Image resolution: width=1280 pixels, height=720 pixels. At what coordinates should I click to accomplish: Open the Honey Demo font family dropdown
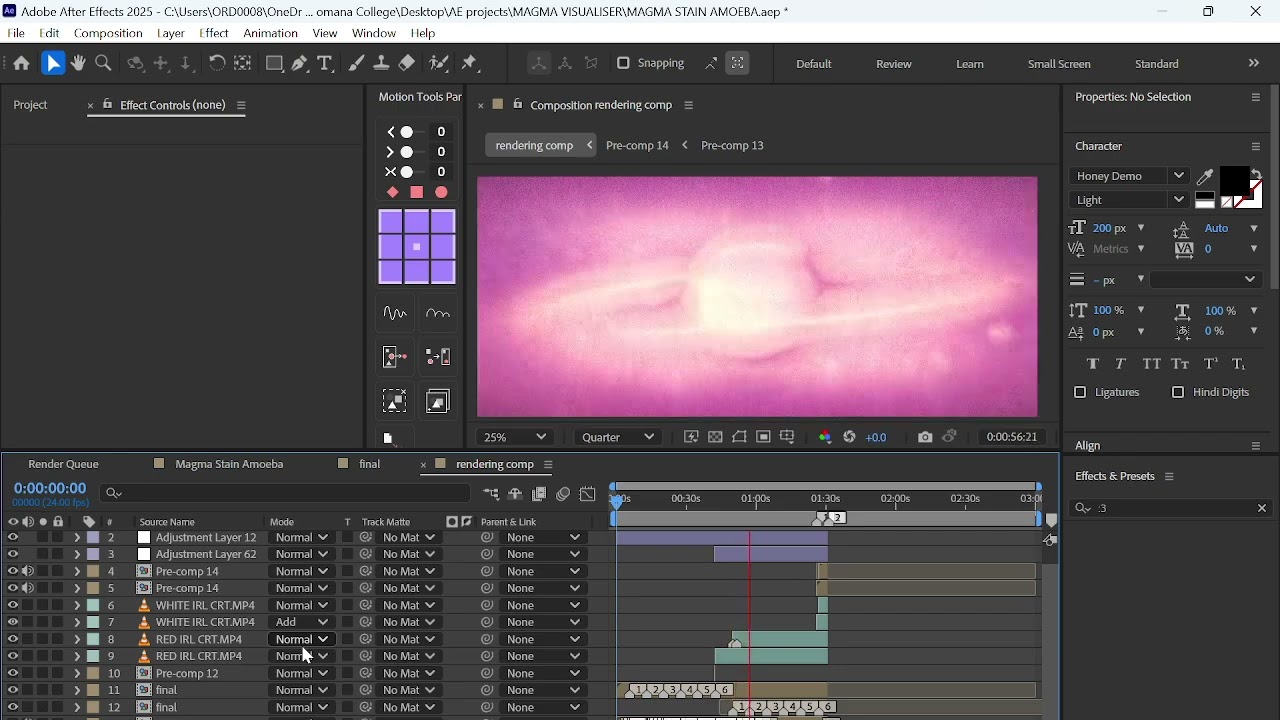(x=1130, y=177)
